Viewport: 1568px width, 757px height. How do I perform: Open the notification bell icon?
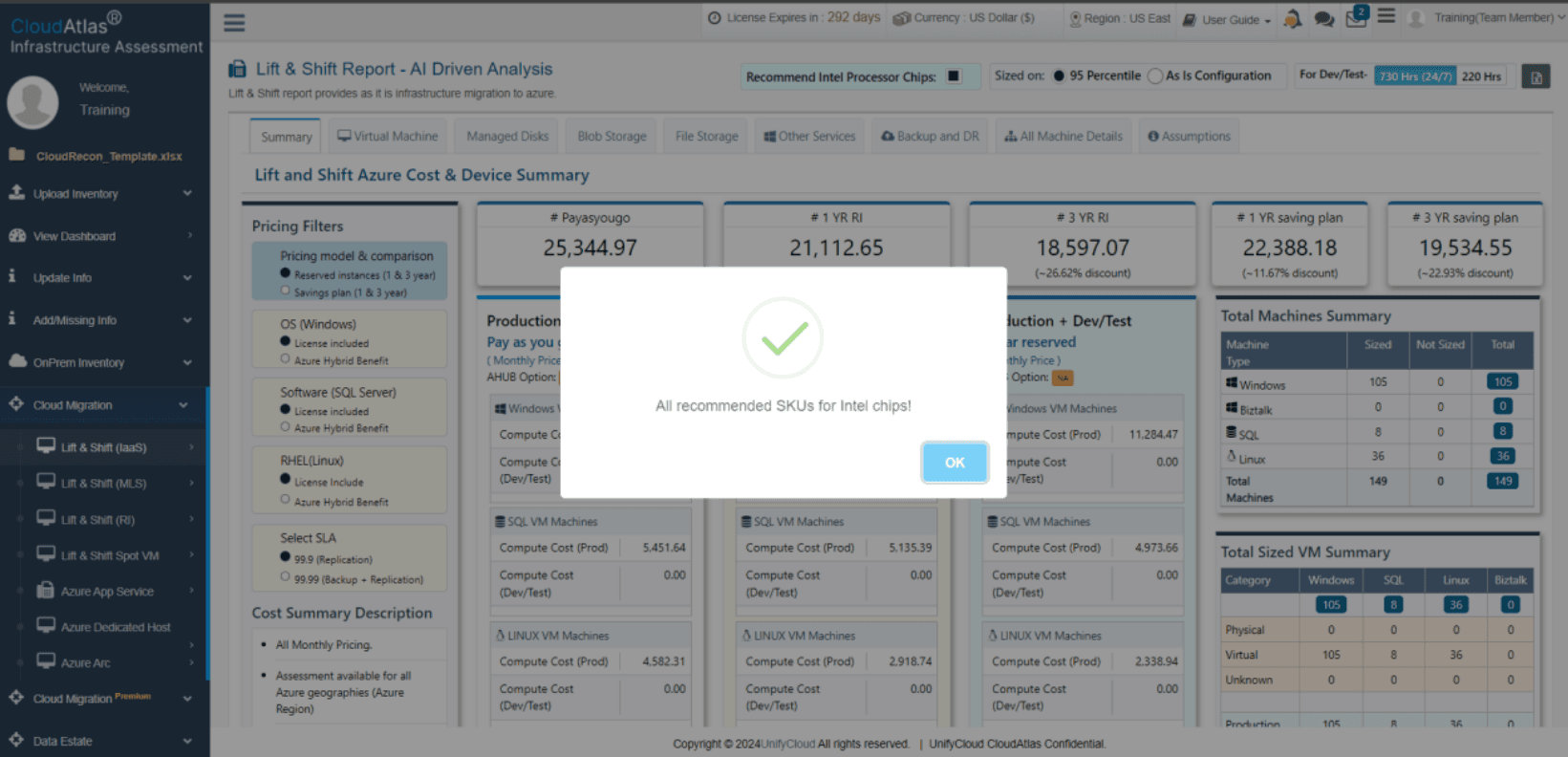click(x=1293, y=18)
